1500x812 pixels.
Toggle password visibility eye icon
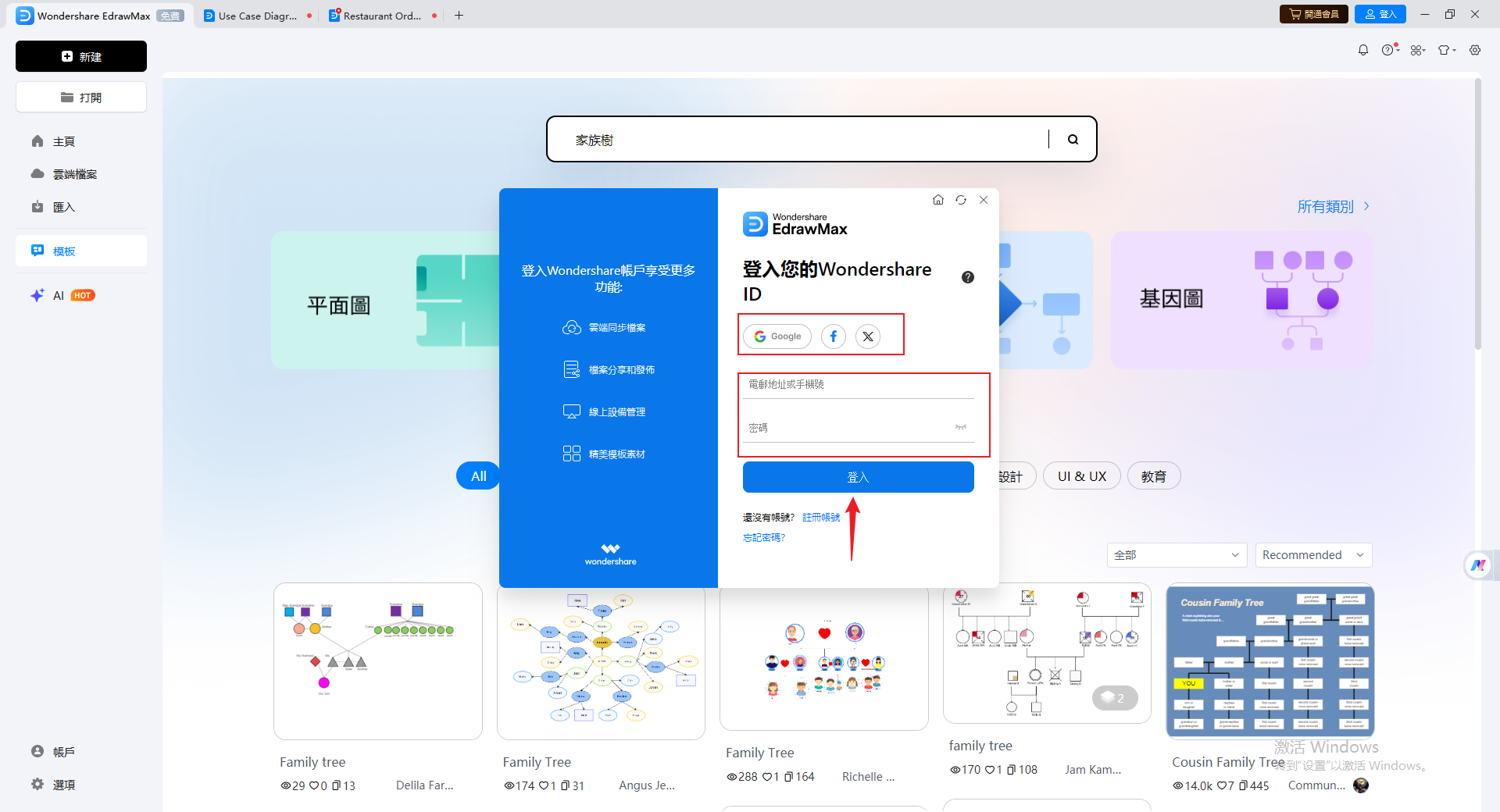961,427
